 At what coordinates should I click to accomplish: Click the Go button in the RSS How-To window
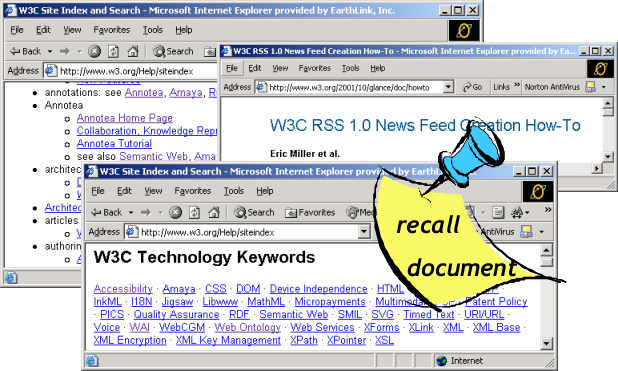pyautogui.click(x=473, y=87)
